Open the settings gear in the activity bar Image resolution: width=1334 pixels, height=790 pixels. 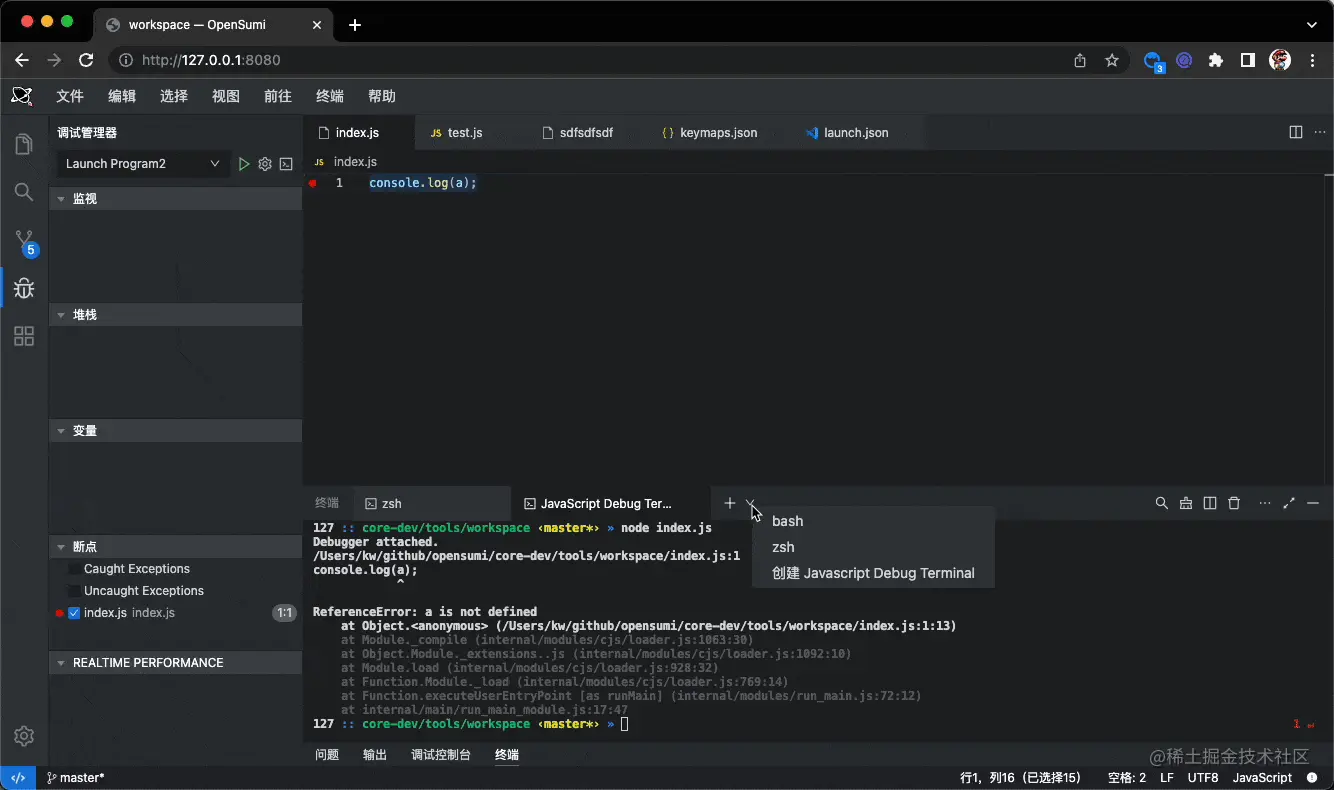pos(24,736)
